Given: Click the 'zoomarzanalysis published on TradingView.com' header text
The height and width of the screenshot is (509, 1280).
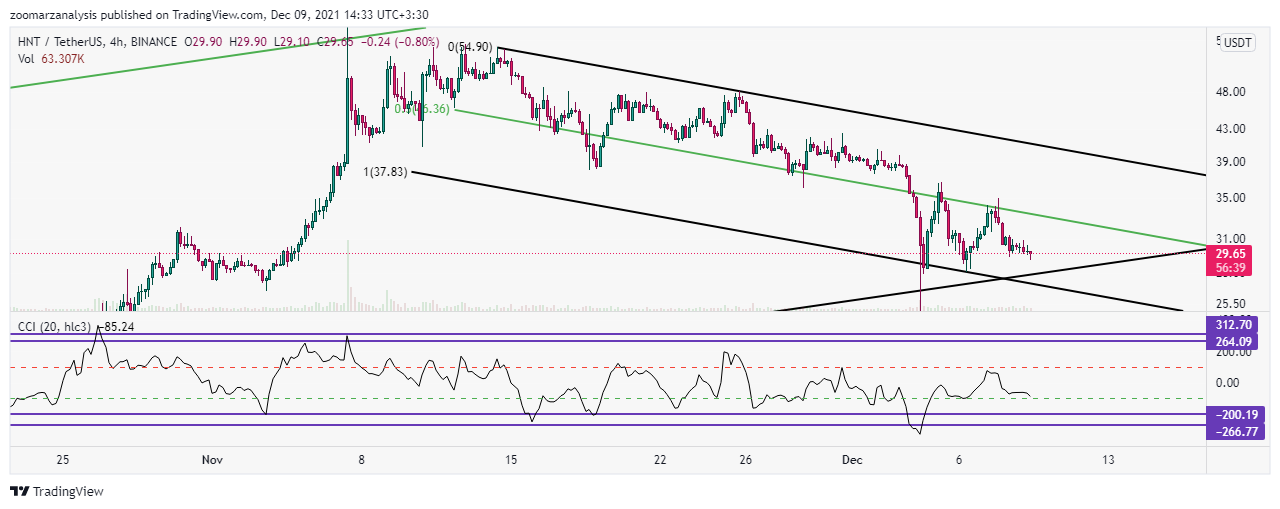Looking at the screenshot, I should pos(138,14).
